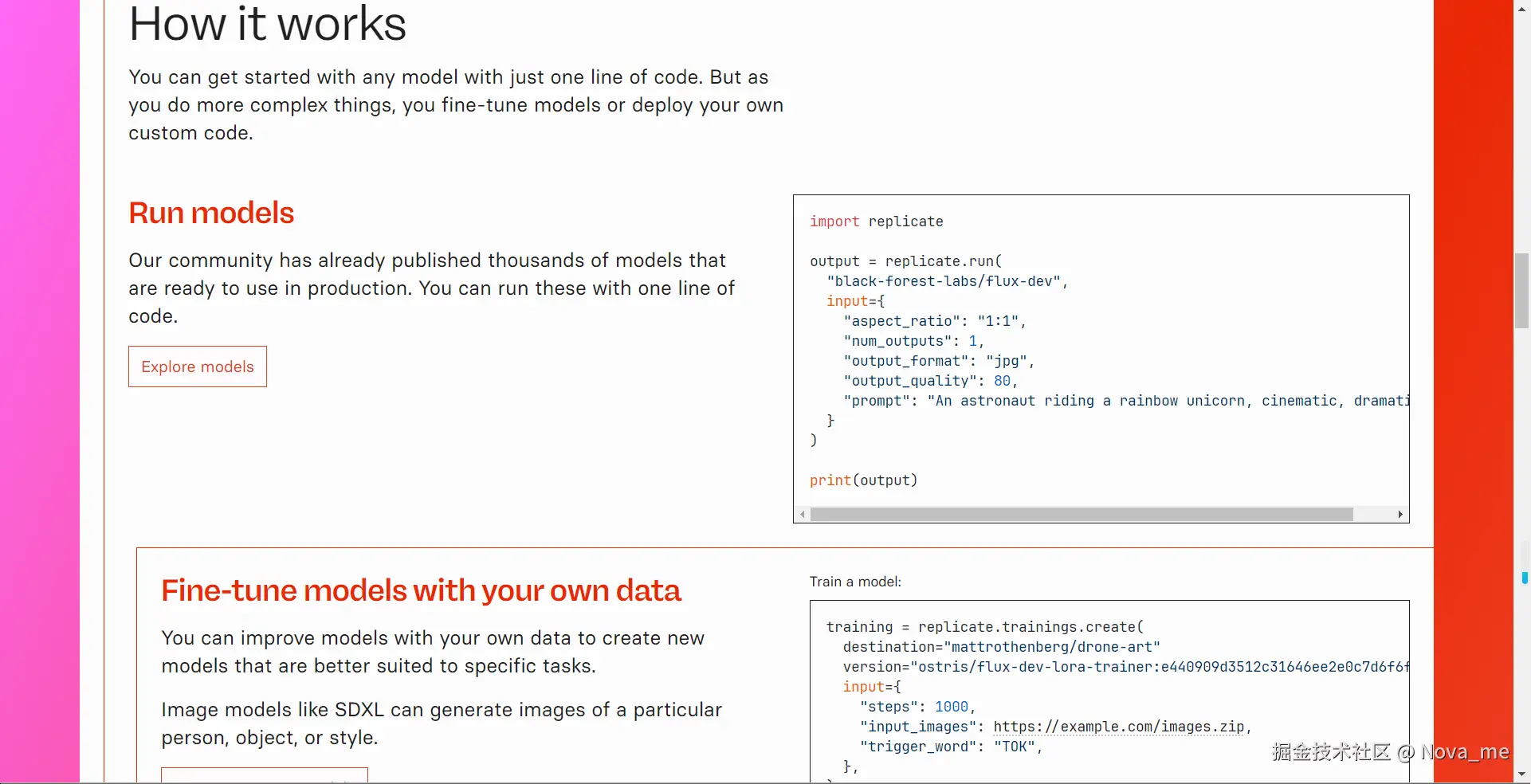Click the "Train a model:" label
This screenshot has width=1531, height=784.
click(855, 582)
